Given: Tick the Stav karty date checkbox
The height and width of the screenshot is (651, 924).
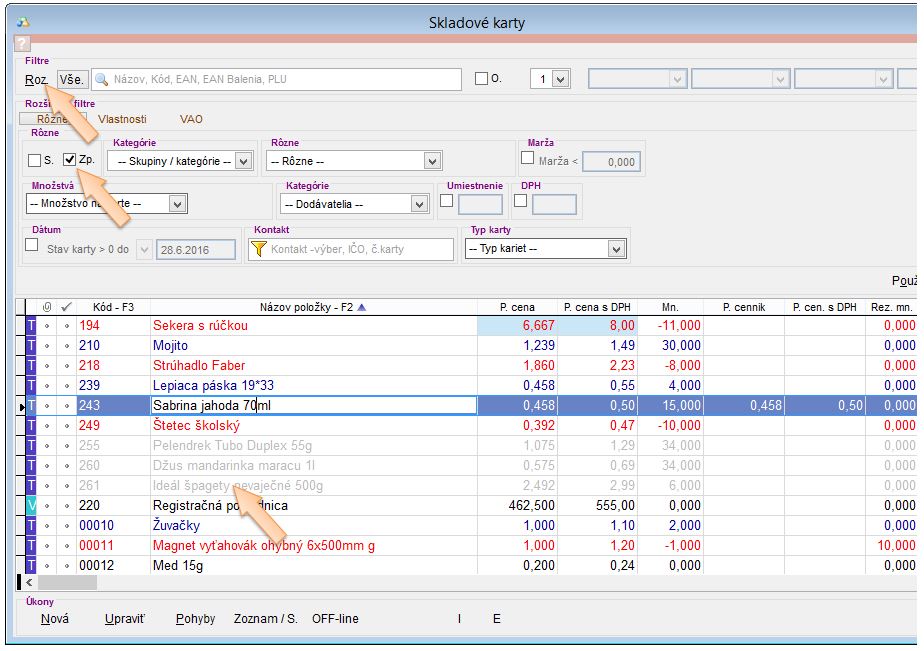Looking at the screenshot, I should coord(31,245).
